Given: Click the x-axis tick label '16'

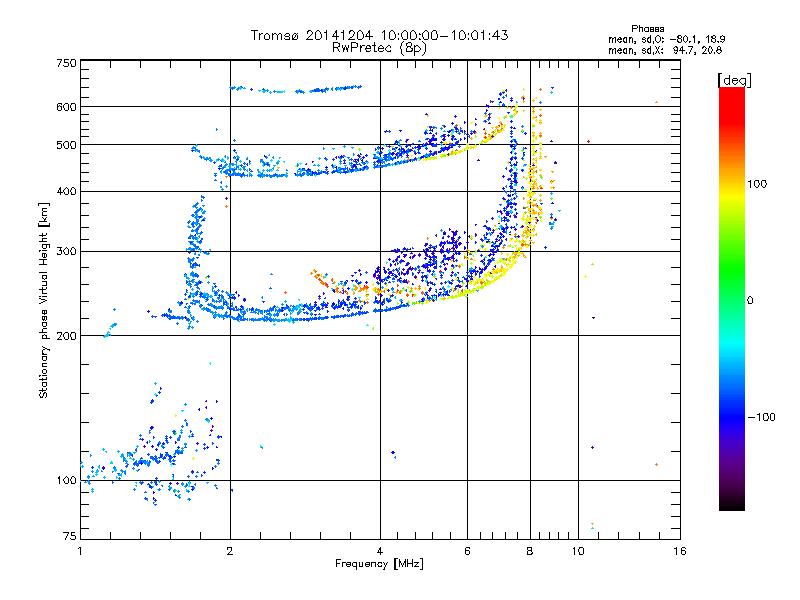Looking at the screenshot, I should tap(680, 551).
